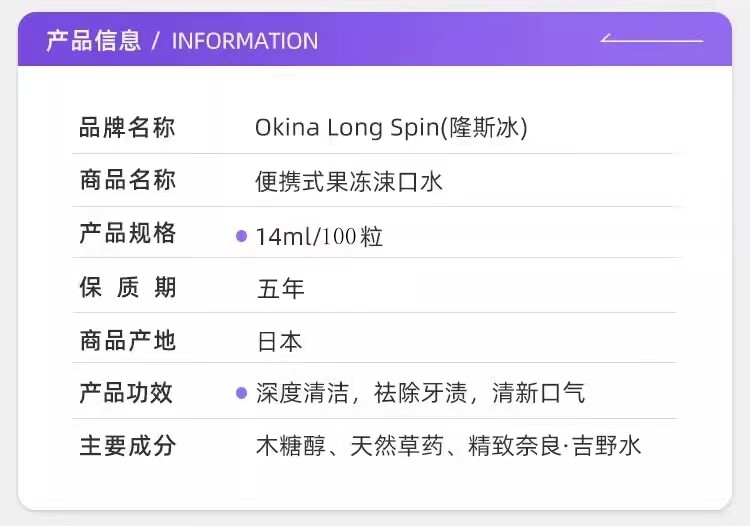Click the 产品信息 / INFORMATION header title
750x526 pixels.
click(182, 41)
